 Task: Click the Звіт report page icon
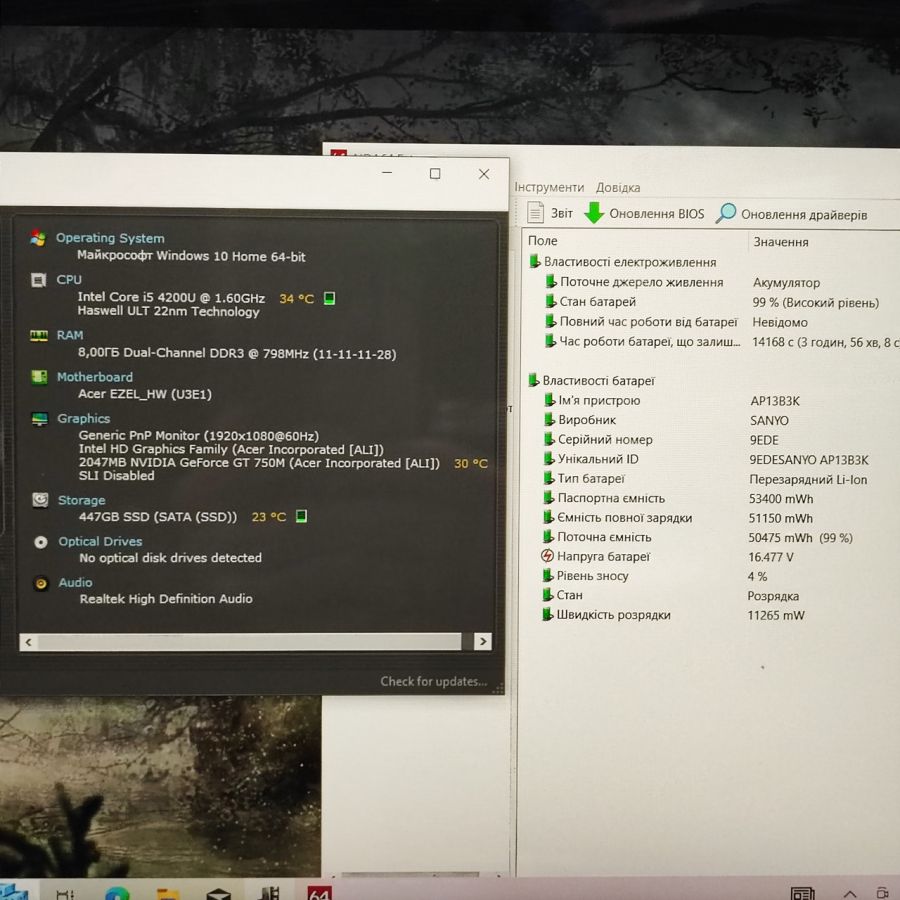[535, 212]
